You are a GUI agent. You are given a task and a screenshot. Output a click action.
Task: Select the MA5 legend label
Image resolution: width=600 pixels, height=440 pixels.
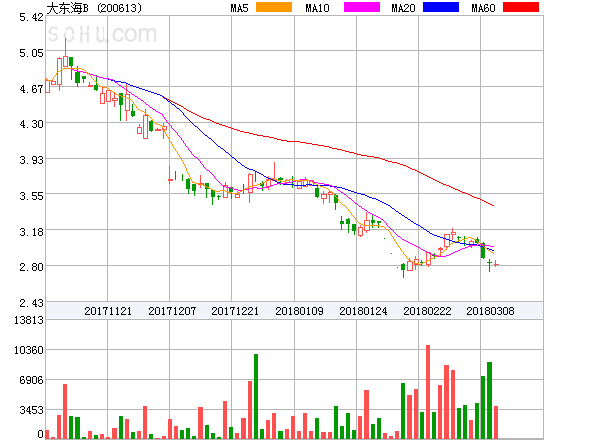240,8
